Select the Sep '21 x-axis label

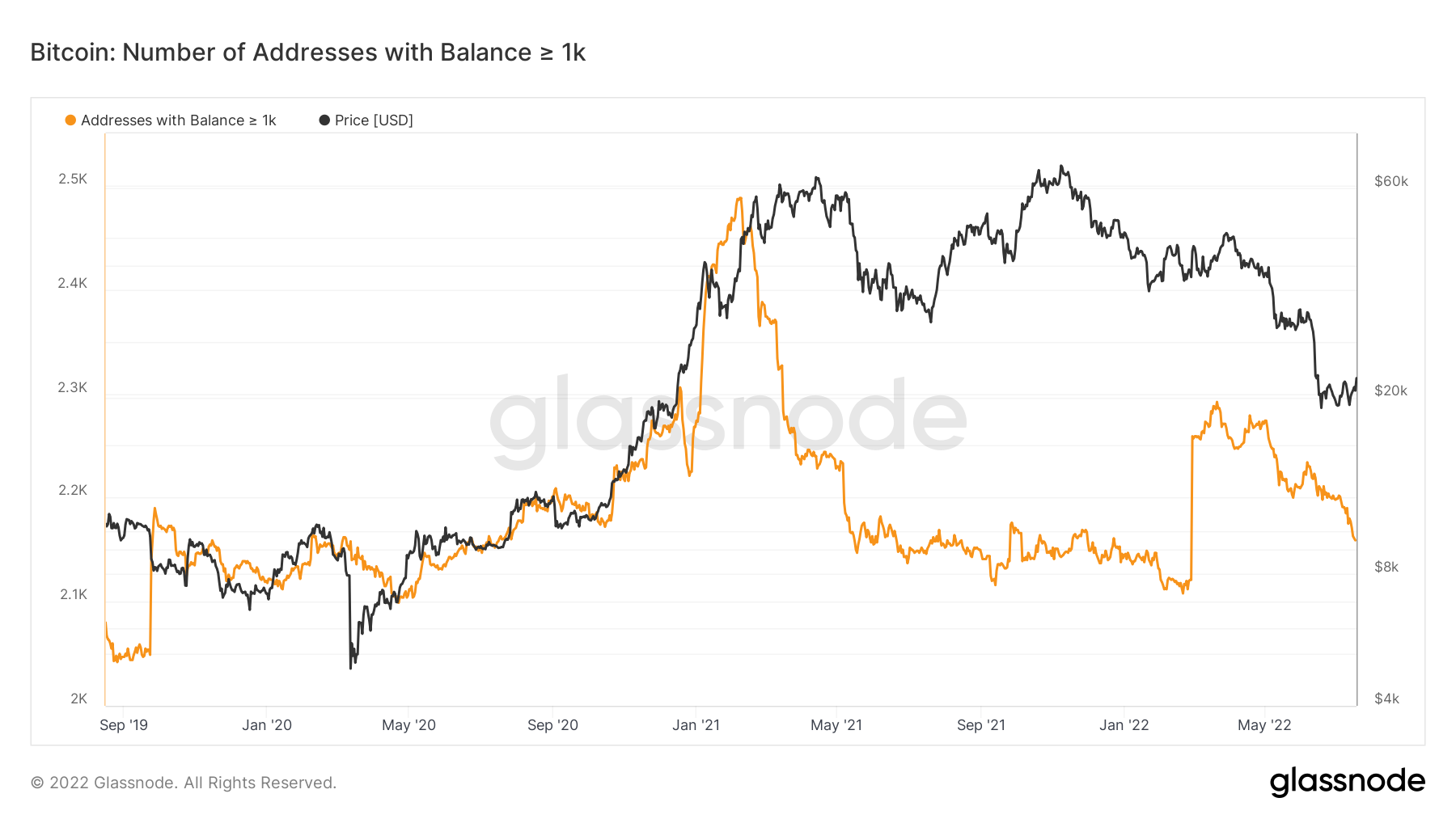980,725
